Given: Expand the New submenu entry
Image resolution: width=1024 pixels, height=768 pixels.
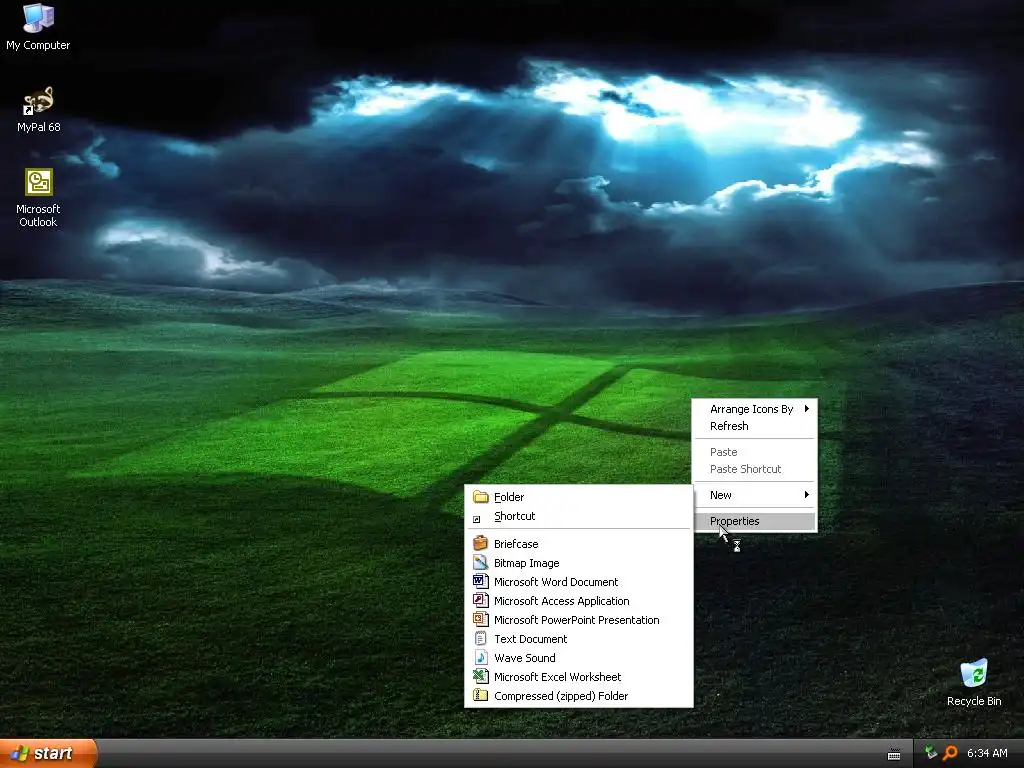Looking at the screenshot, I should pos(755,495).
